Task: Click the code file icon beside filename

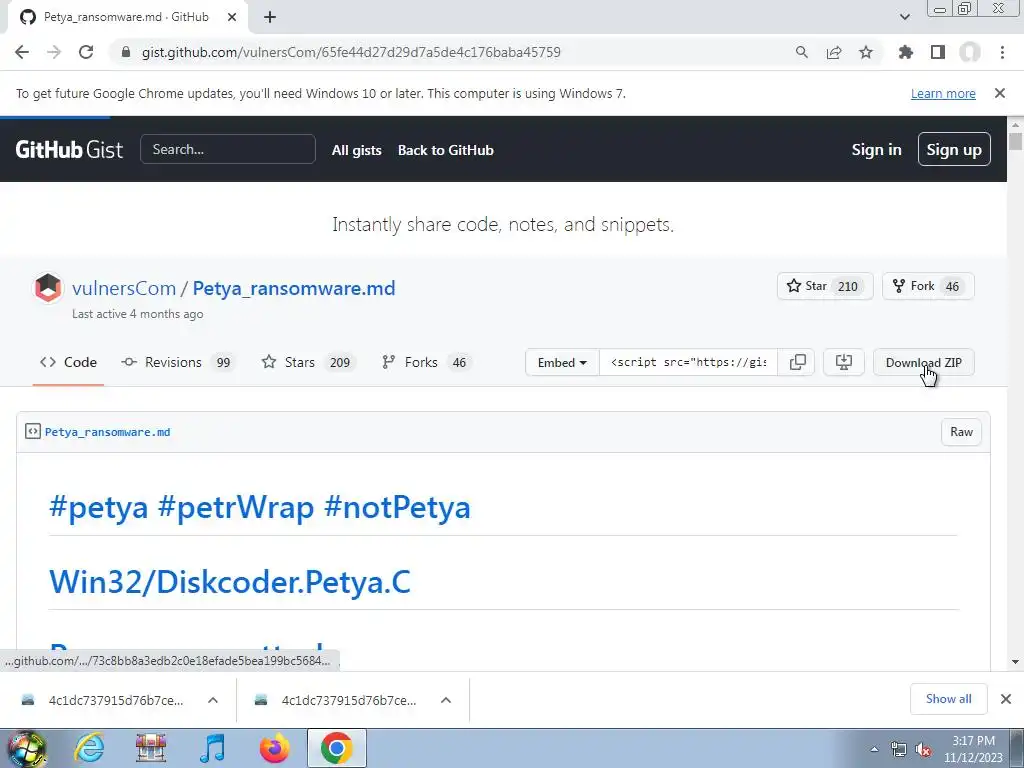Action: coord(33,431)
